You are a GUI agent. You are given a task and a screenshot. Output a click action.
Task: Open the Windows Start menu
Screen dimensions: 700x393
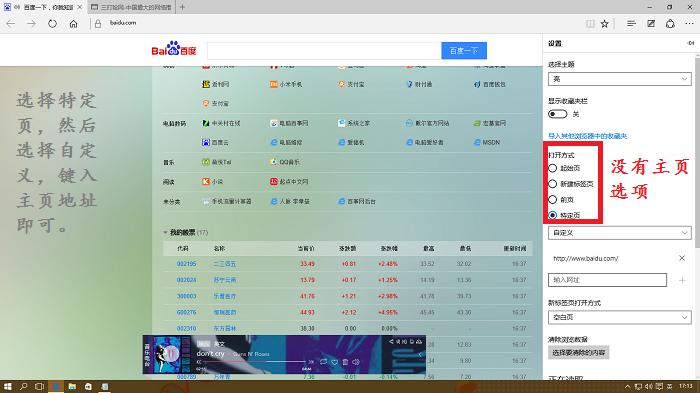(7, 386)
